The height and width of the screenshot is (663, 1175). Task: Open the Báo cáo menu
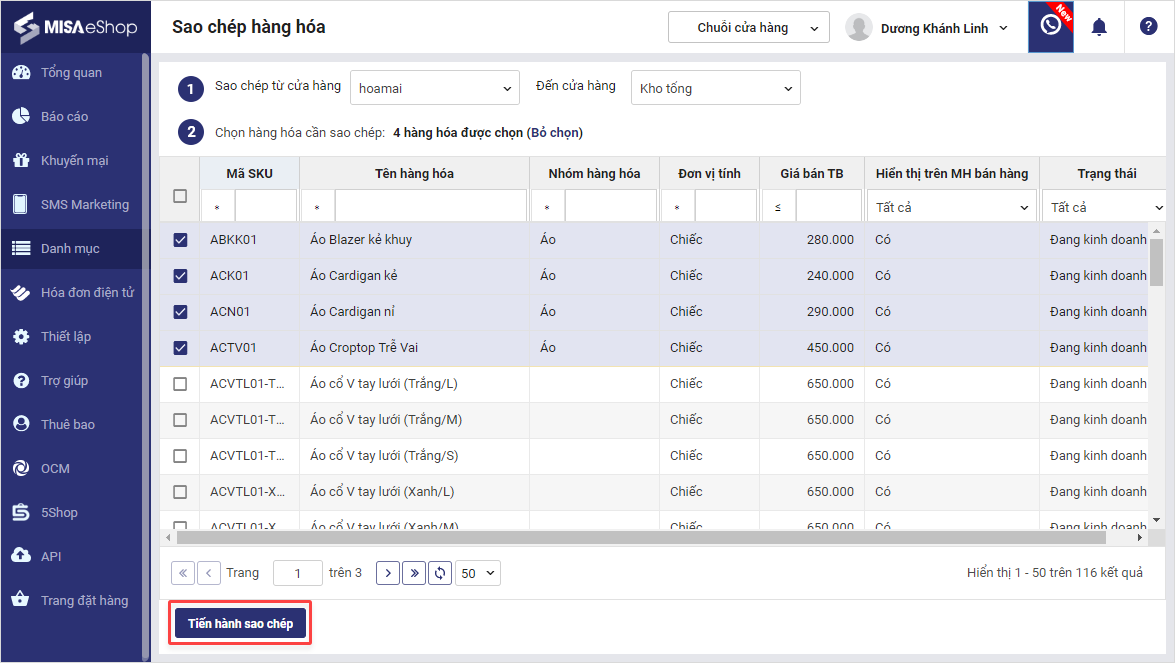tap(71, 116)
